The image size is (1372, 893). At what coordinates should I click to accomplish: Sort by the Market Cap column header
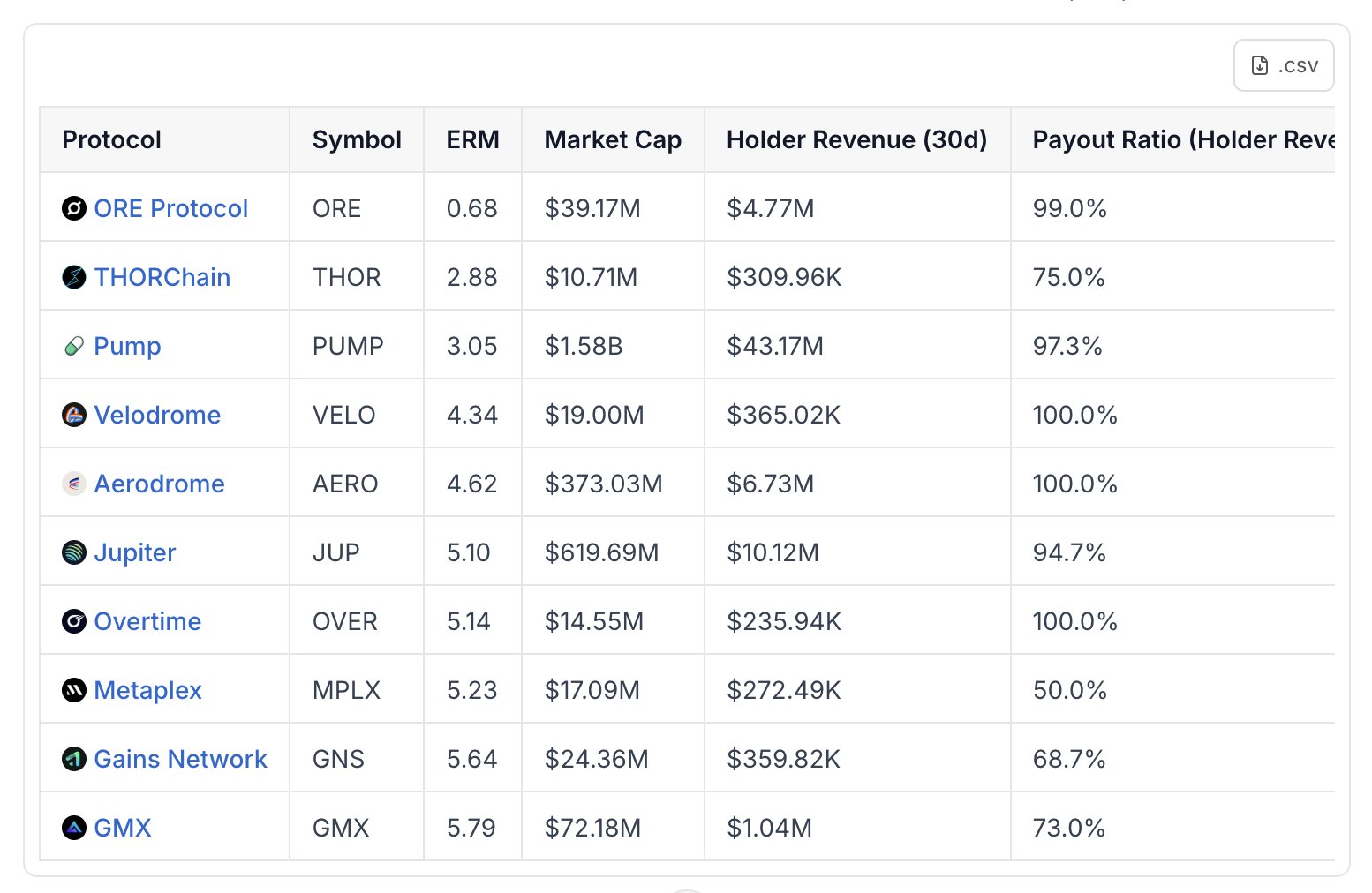(613, 139)
